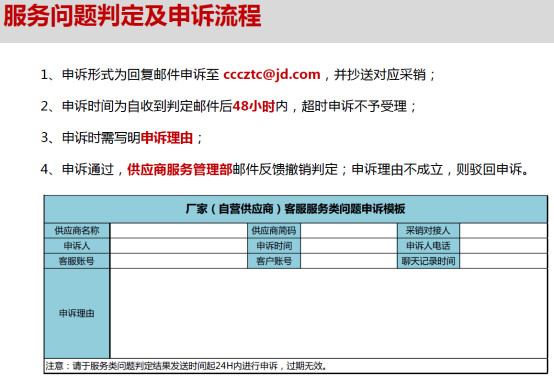The width and height of the screenshot is (554, 378).
Task: Click the text 则驳回申诉 in step 4
Action: (x=489, y=169)
